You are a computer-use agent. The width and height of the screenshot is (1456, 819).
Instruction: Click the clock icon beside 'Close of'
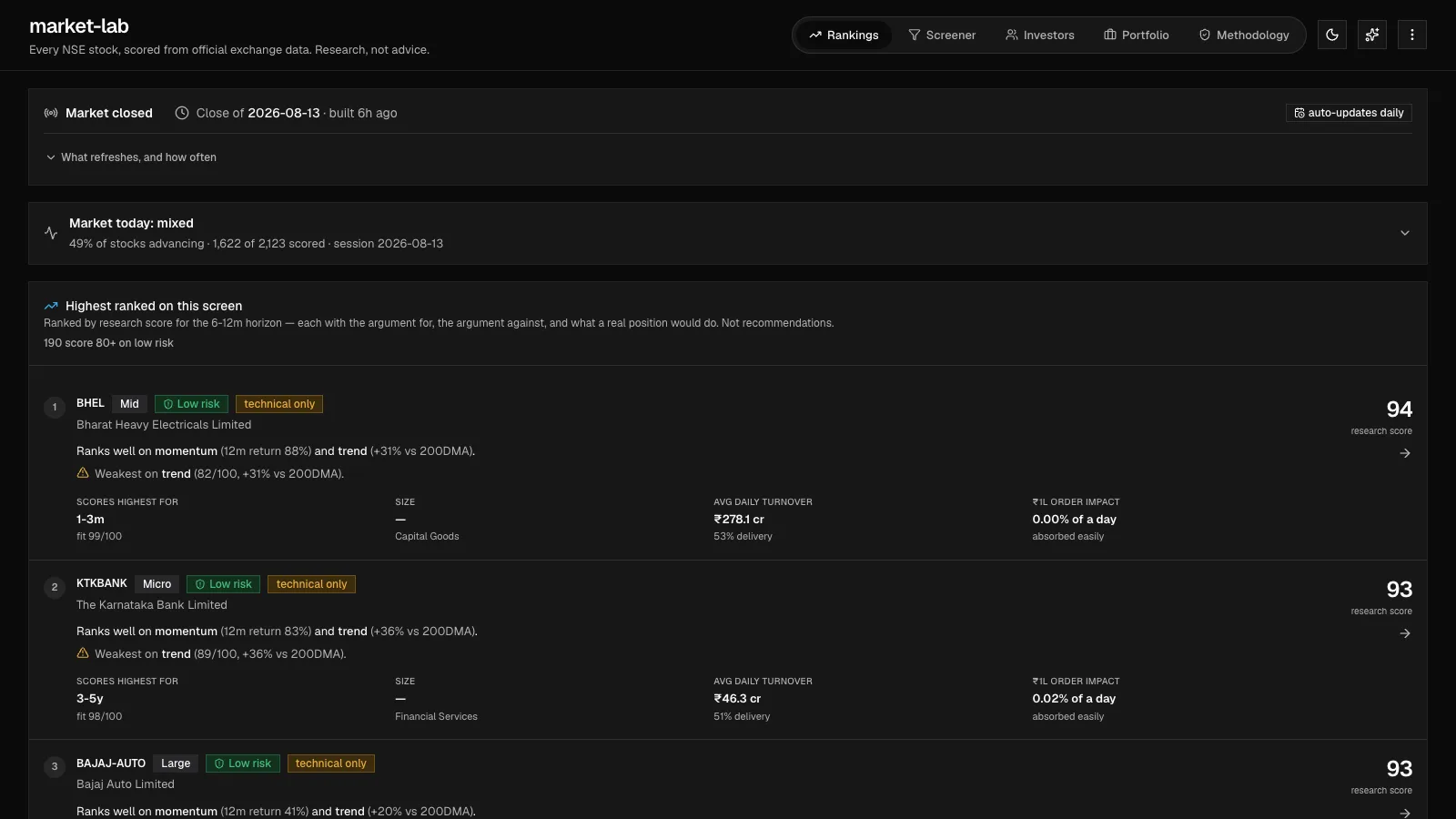pos(182,113)
